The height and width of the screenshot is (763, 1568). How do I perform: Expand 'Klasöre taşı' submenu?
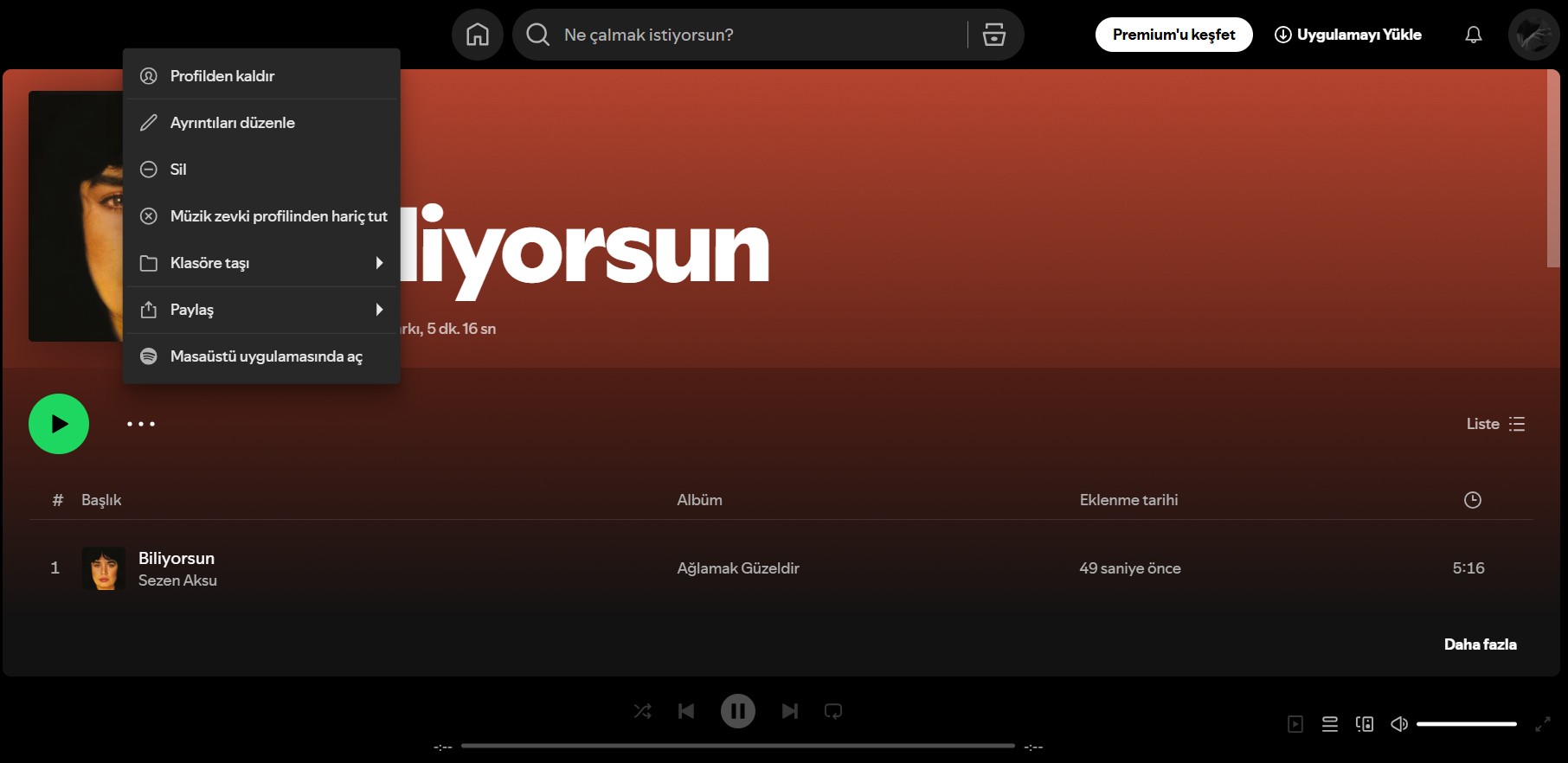click(261, 263)
